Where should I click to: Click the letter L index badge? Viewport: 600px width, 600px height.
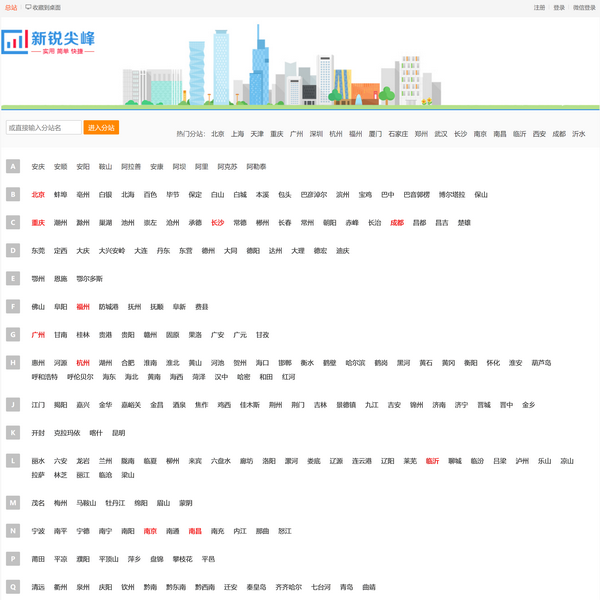point(12,461)
